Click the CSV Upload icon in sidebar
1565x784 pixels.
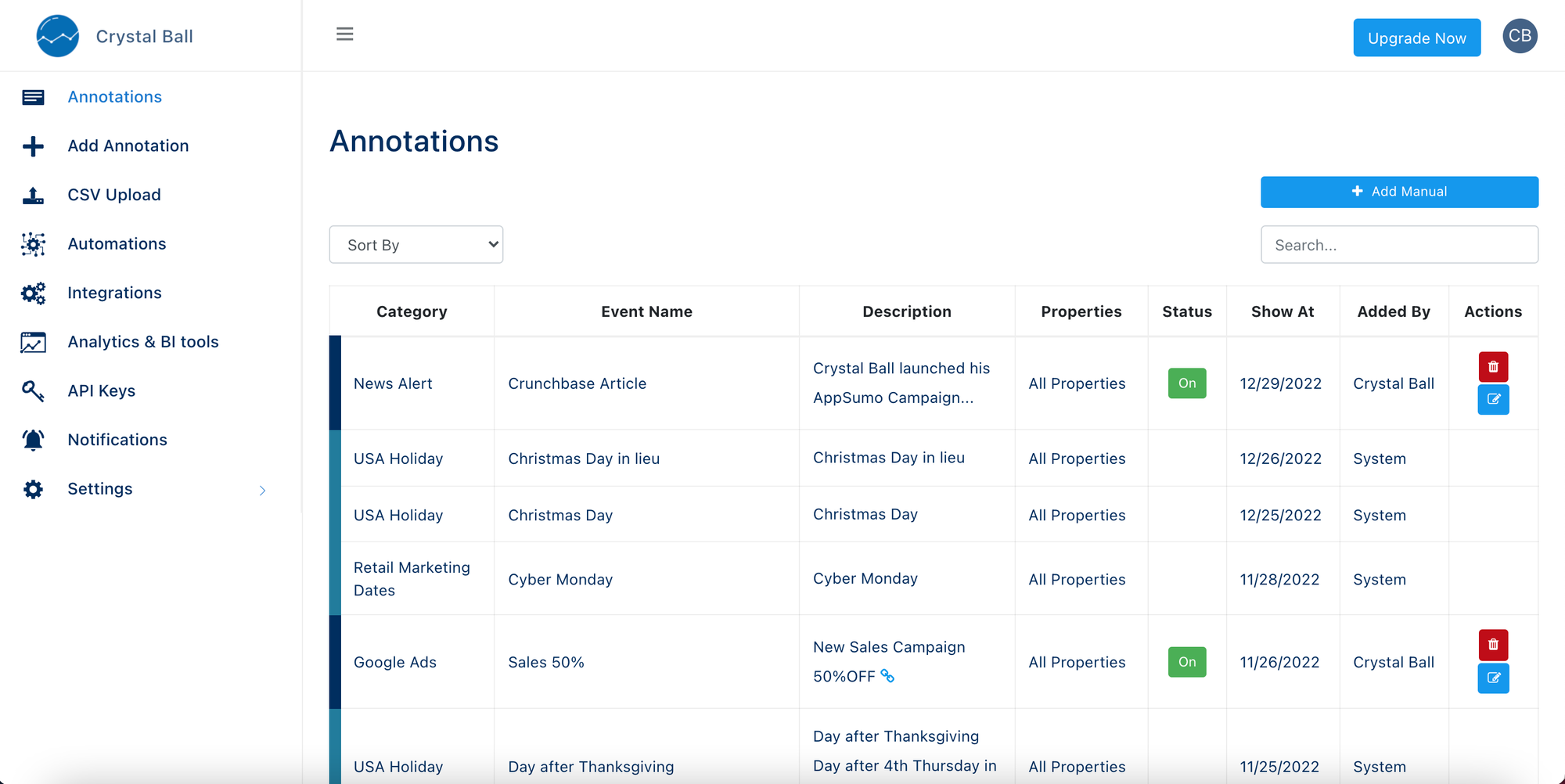coord(33,195)
